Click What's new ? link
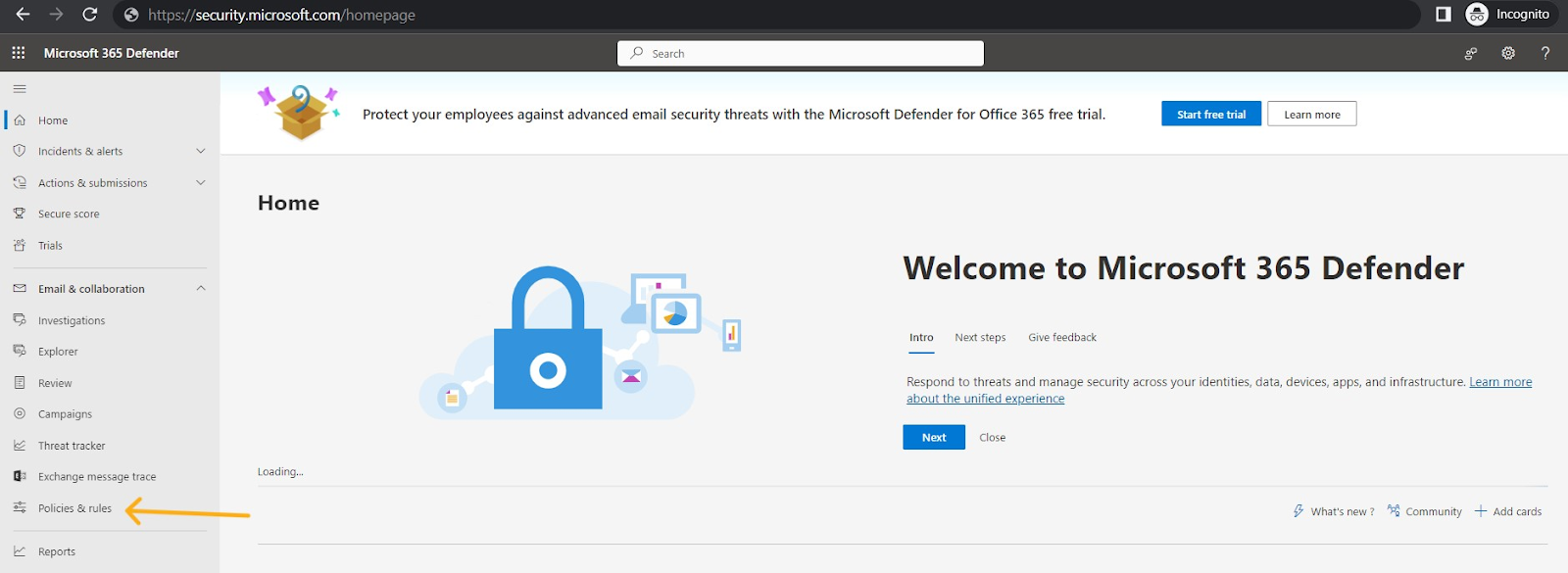 pyautogui.click(x=1334, y=511)
